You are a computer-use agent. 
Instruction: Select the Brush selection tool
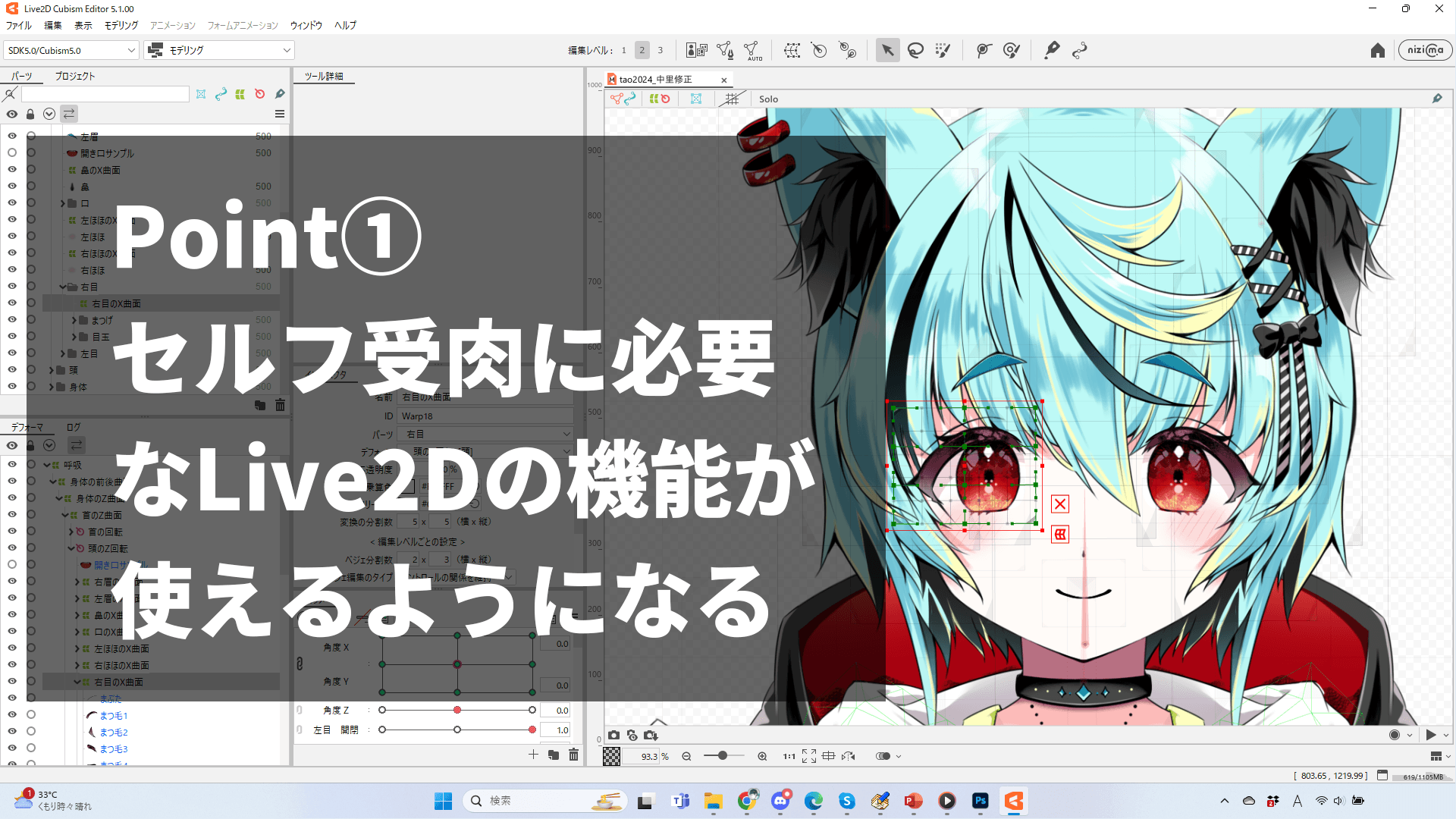coord(943,50)
